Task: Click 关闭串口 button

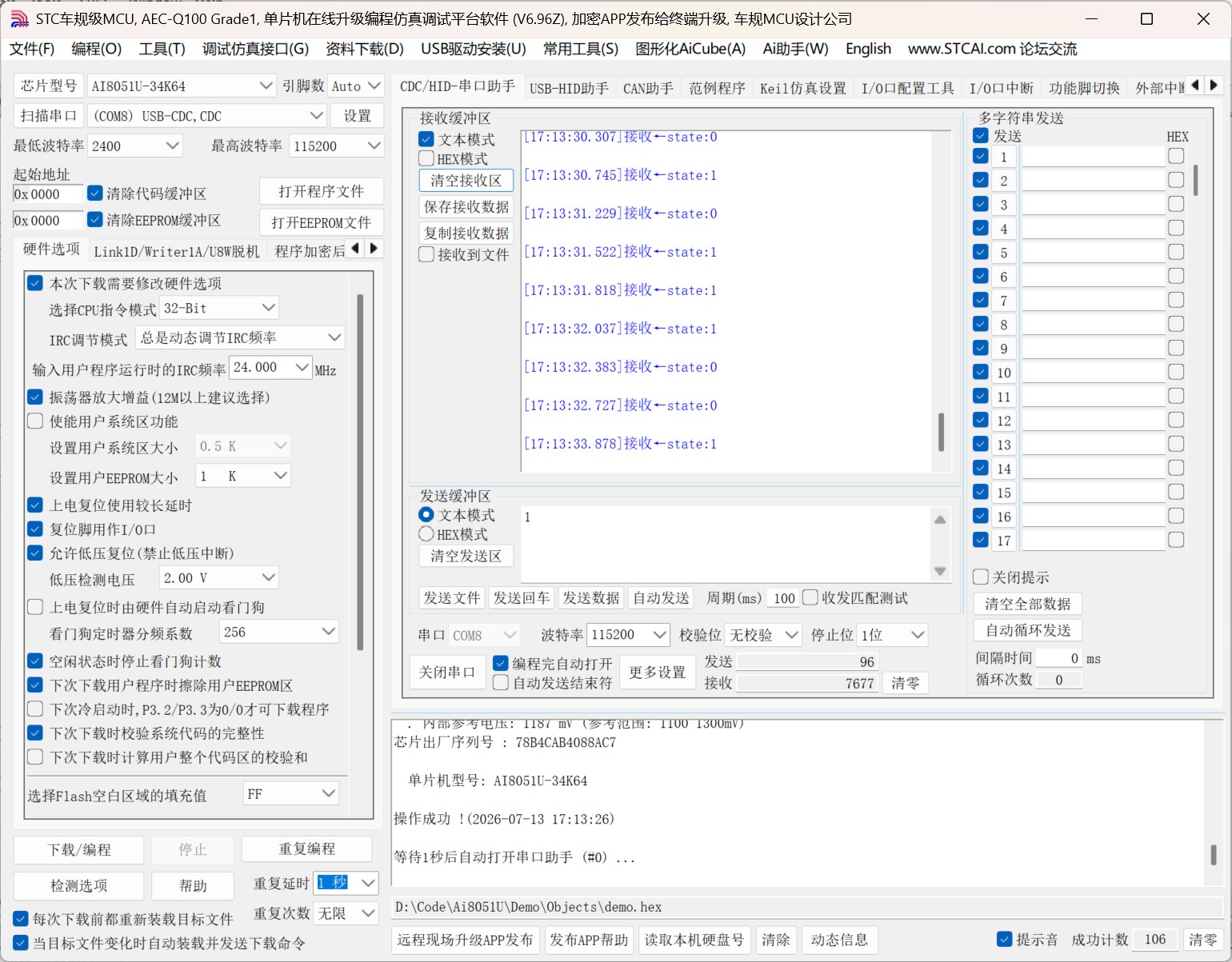Action: (446, 673)
